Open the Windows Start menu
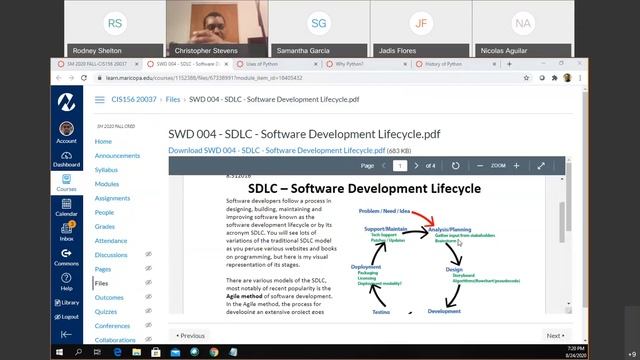The image size is (640, 360). 59,352
